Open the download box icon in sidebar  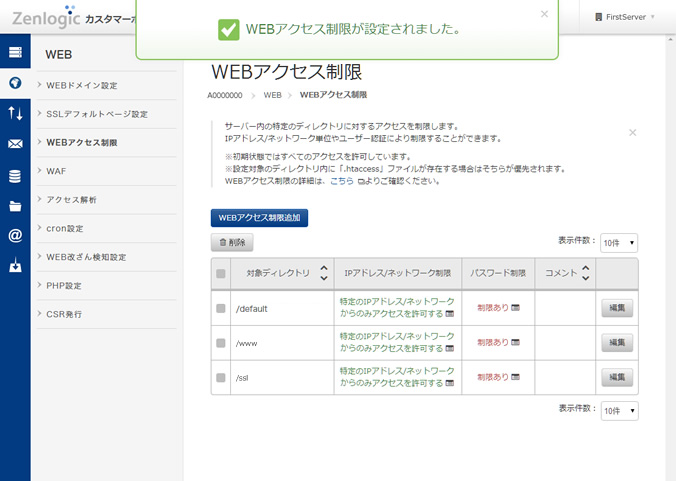coord(15,265)
